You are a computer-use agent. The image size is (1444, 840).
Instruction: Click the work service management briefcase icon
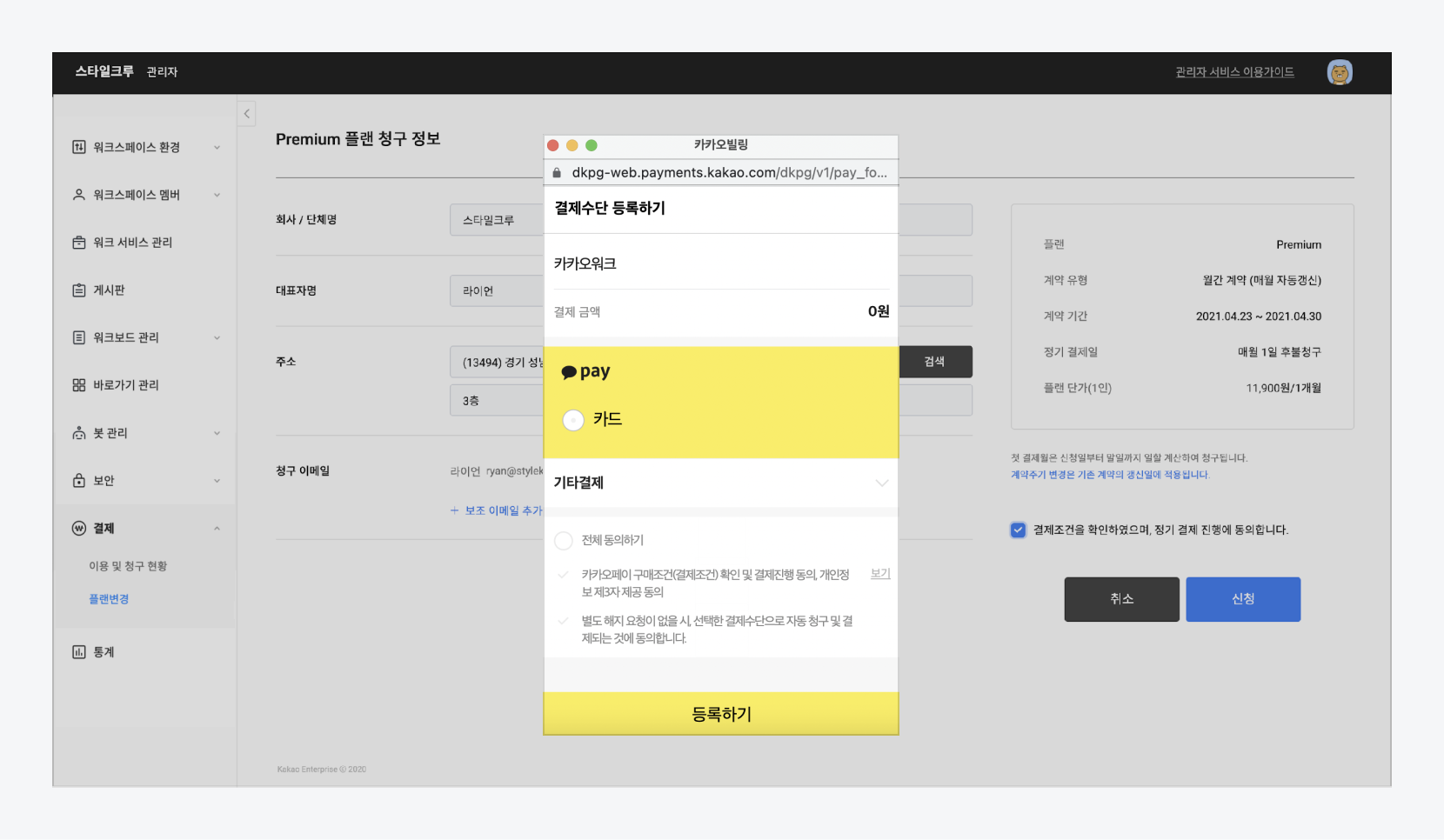pos(79,243)
